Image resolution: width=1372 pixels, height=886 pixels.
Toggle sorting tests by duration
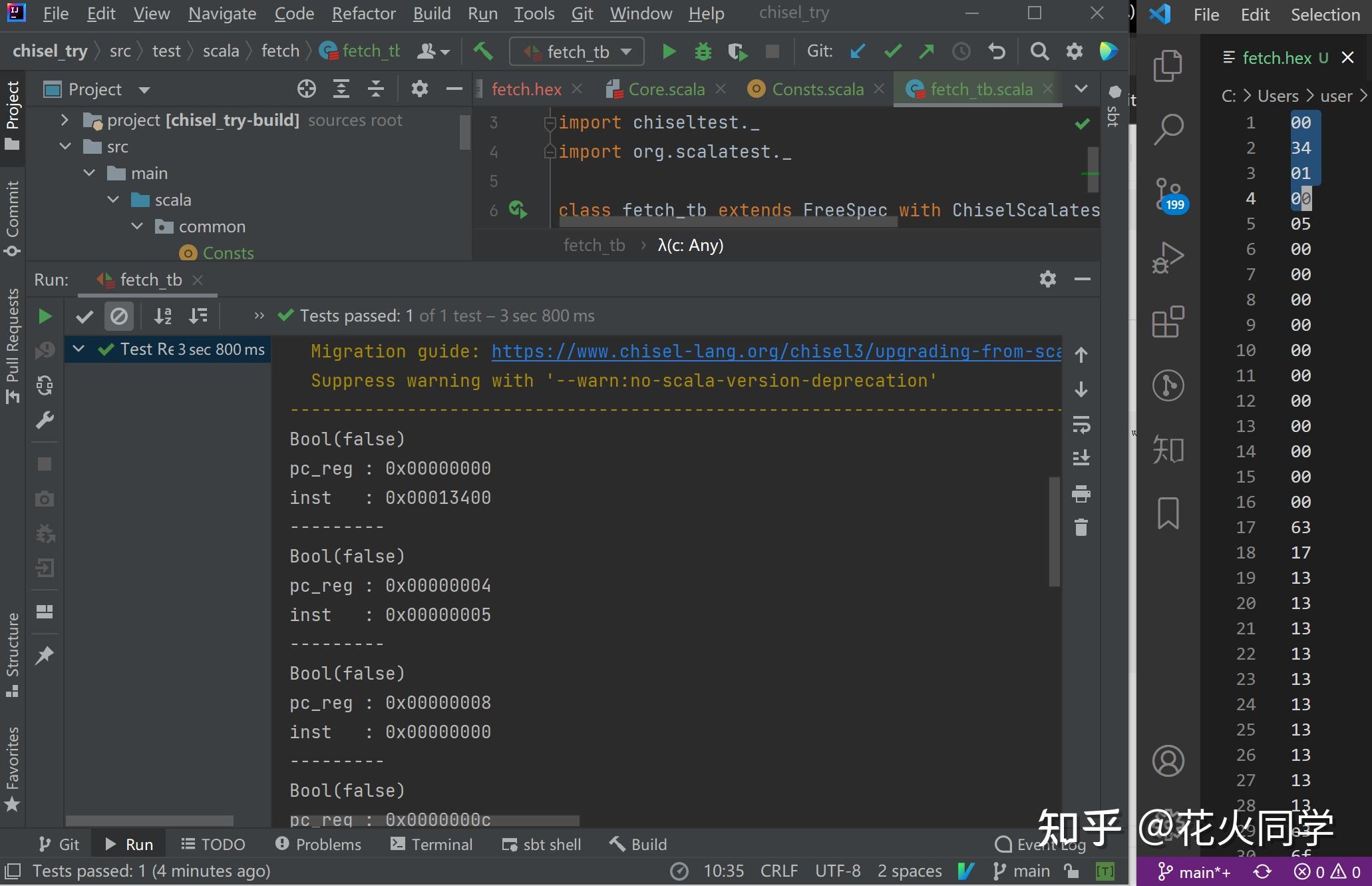point(198,316)
